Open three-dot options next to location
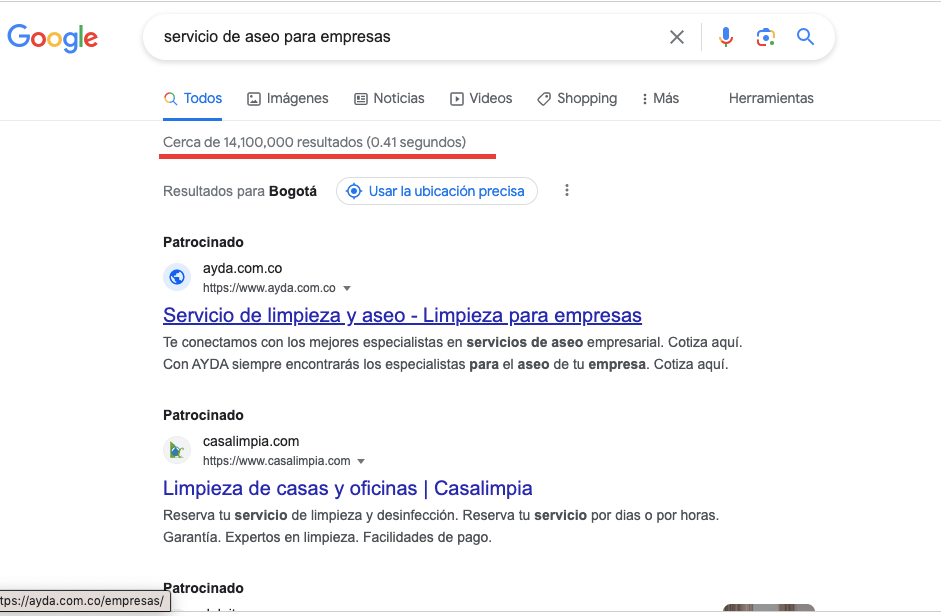This screenshot has width=941, height=616. tap(567, 190)
